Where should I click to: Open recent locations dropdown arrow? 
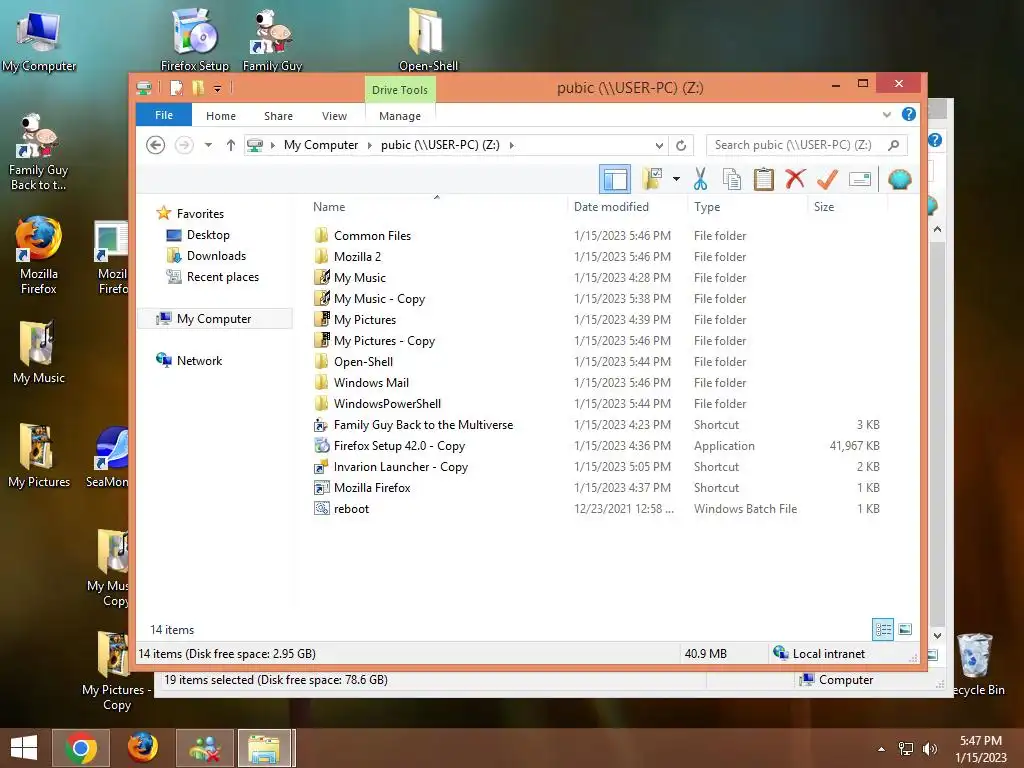tap(208, 145)
